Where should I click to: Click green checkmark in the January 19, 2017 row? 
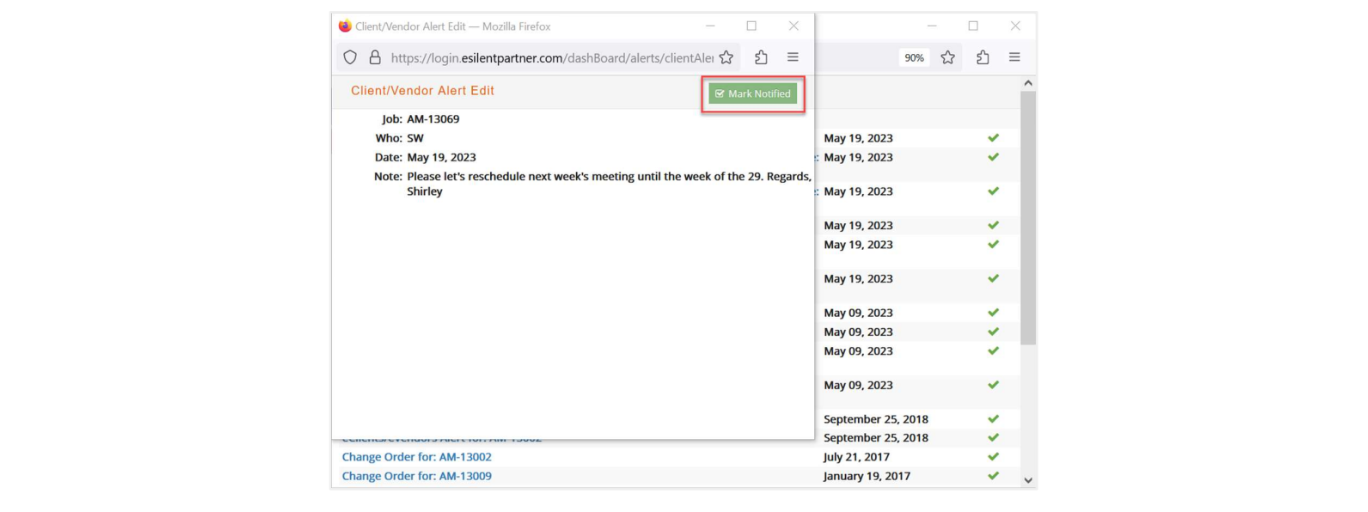[x=993, y=476]
